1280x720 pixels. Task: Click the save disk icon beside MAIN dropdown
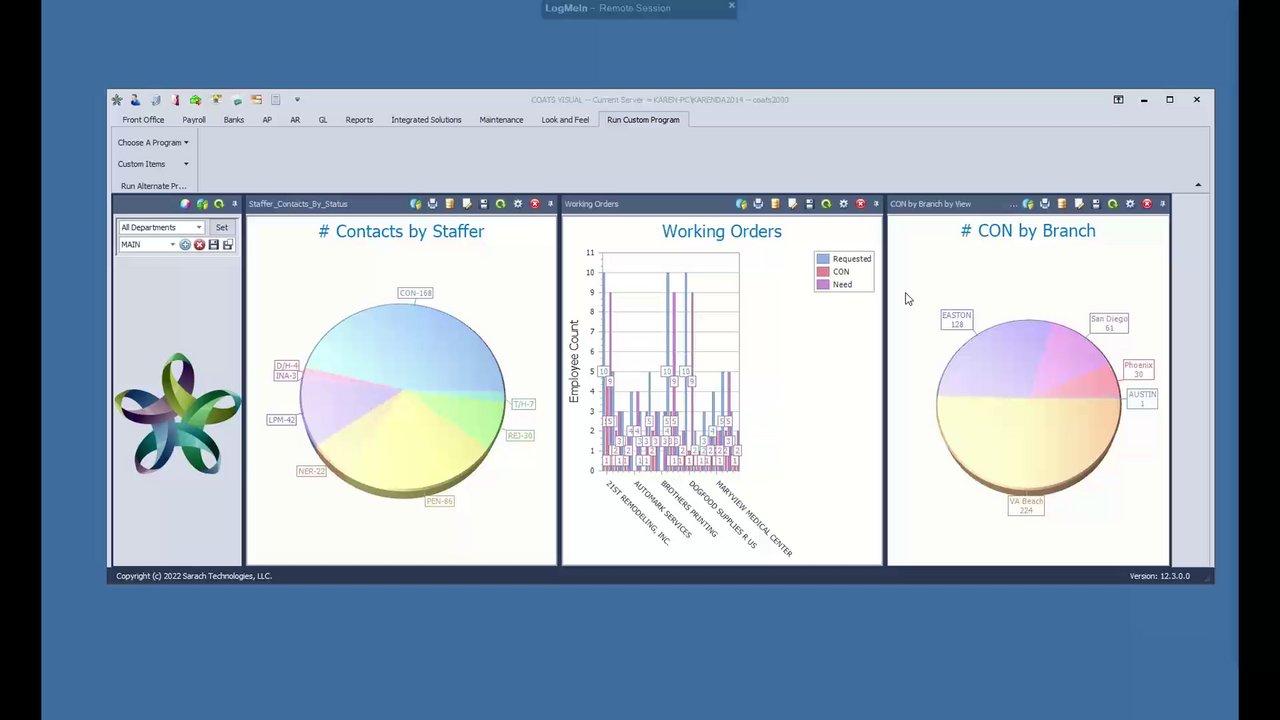coord(213,245)
